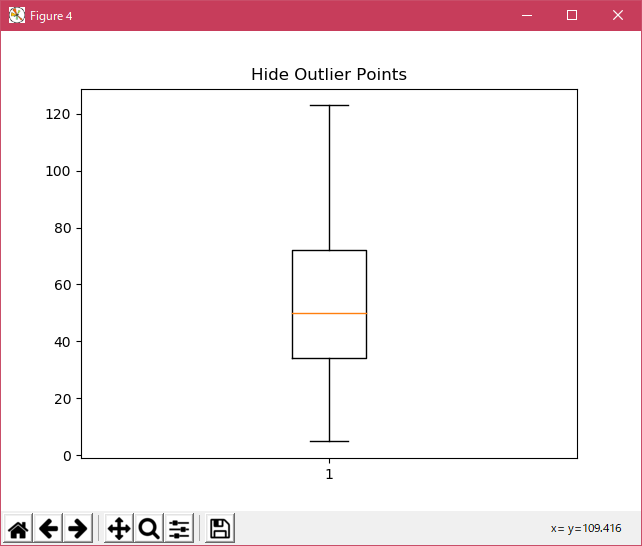642x546 pixels.
Task: Open the Configure subplots dialog
Action: click(179, 529)
